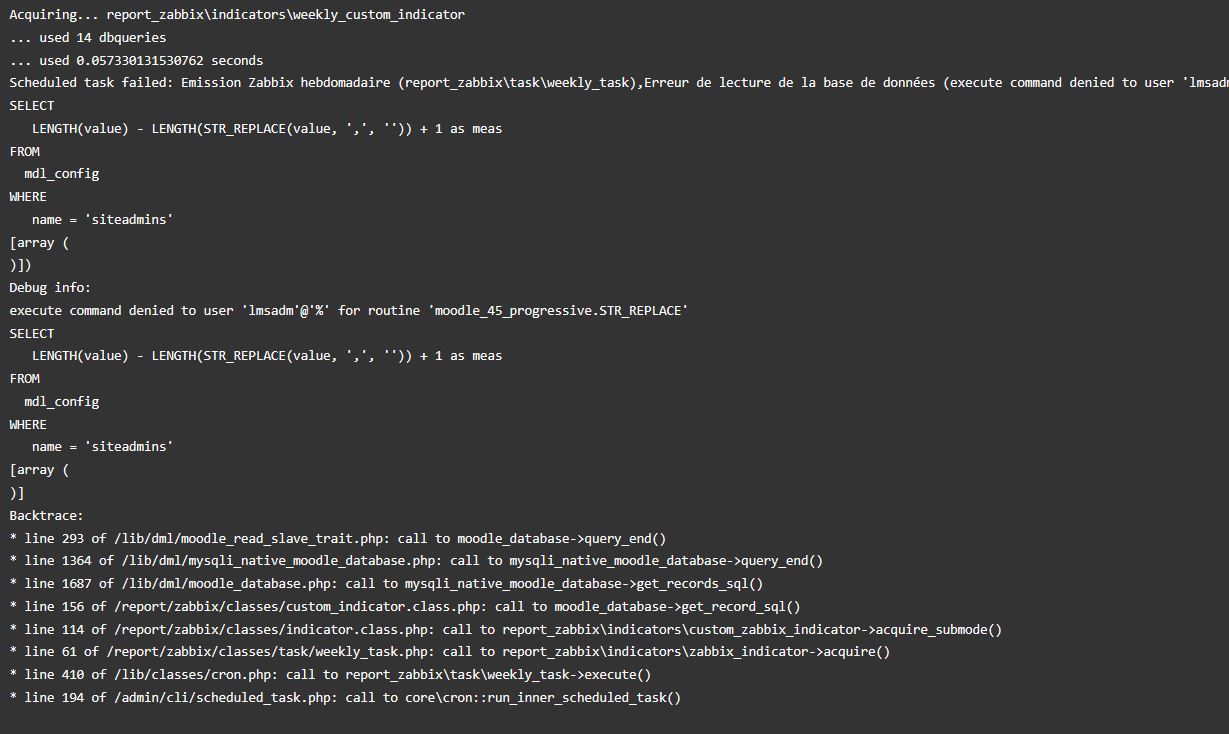Screen dimensions: 1229x734
Task: Click the backtrace line 410 for cron.php
Action: pyautogui.click(x=330, y=675)
